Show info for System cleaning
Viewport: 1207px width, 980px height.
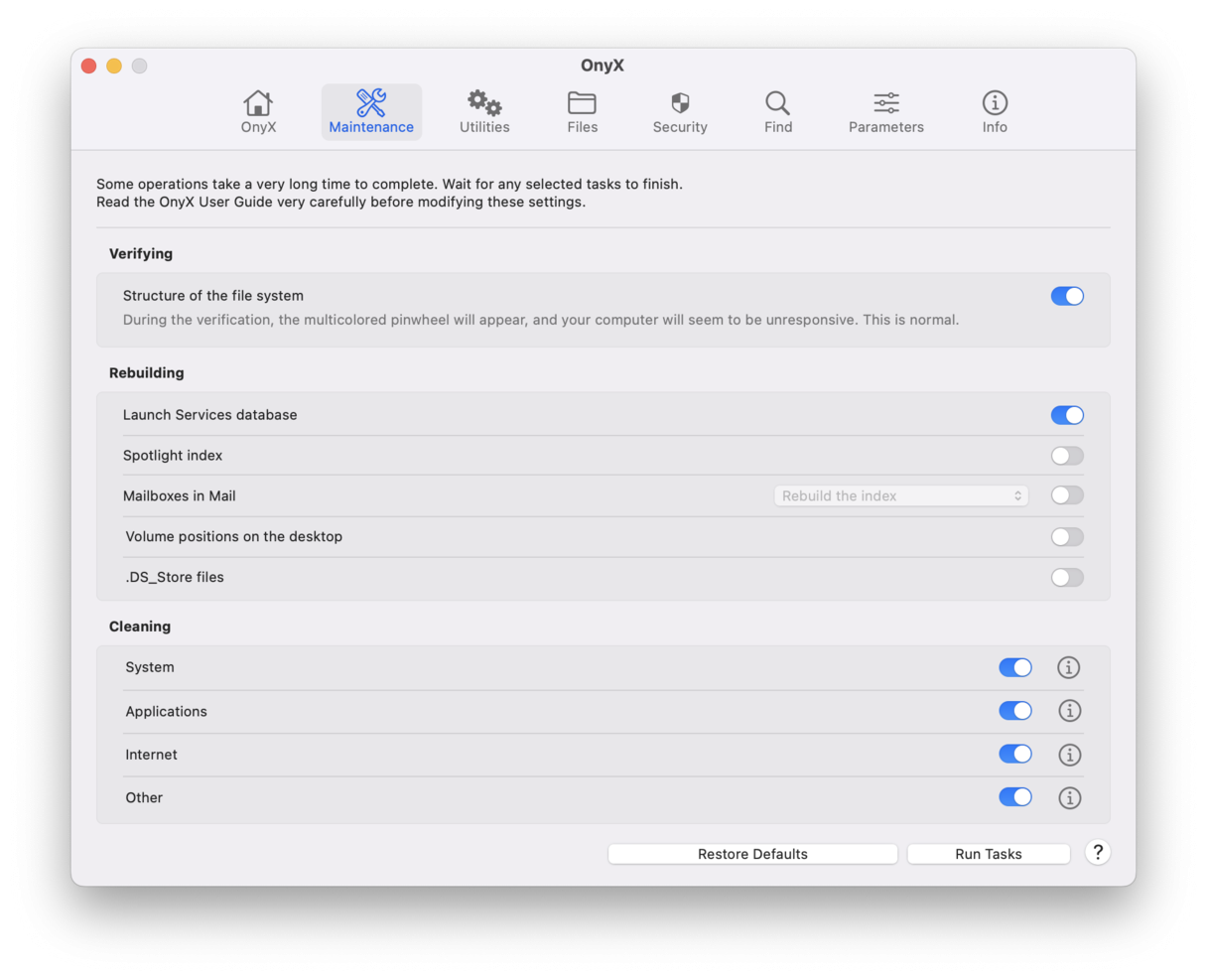coord(1069,667)
